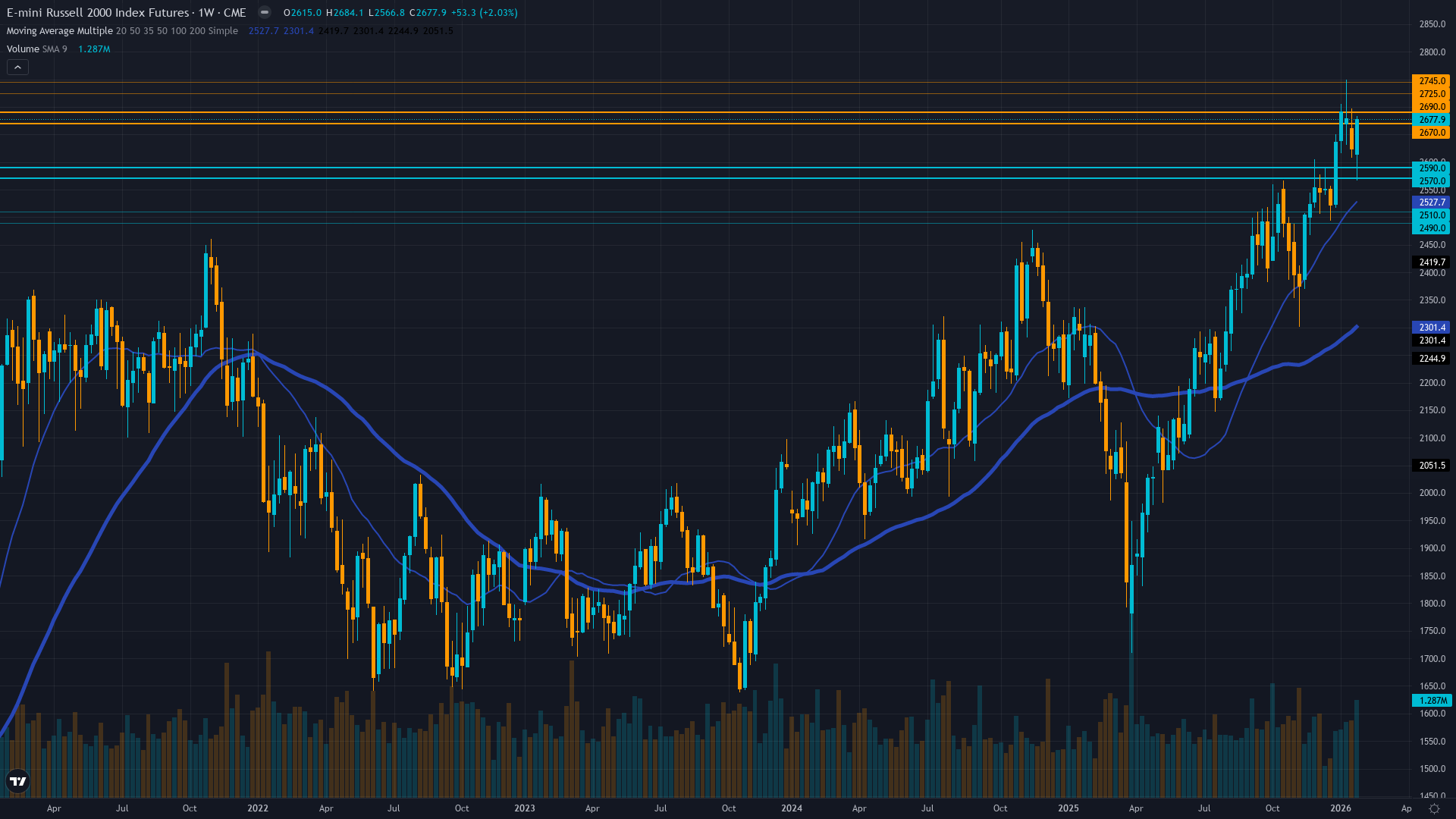Select the Moving Average Multiple indicator label

[x=60, y=31]
